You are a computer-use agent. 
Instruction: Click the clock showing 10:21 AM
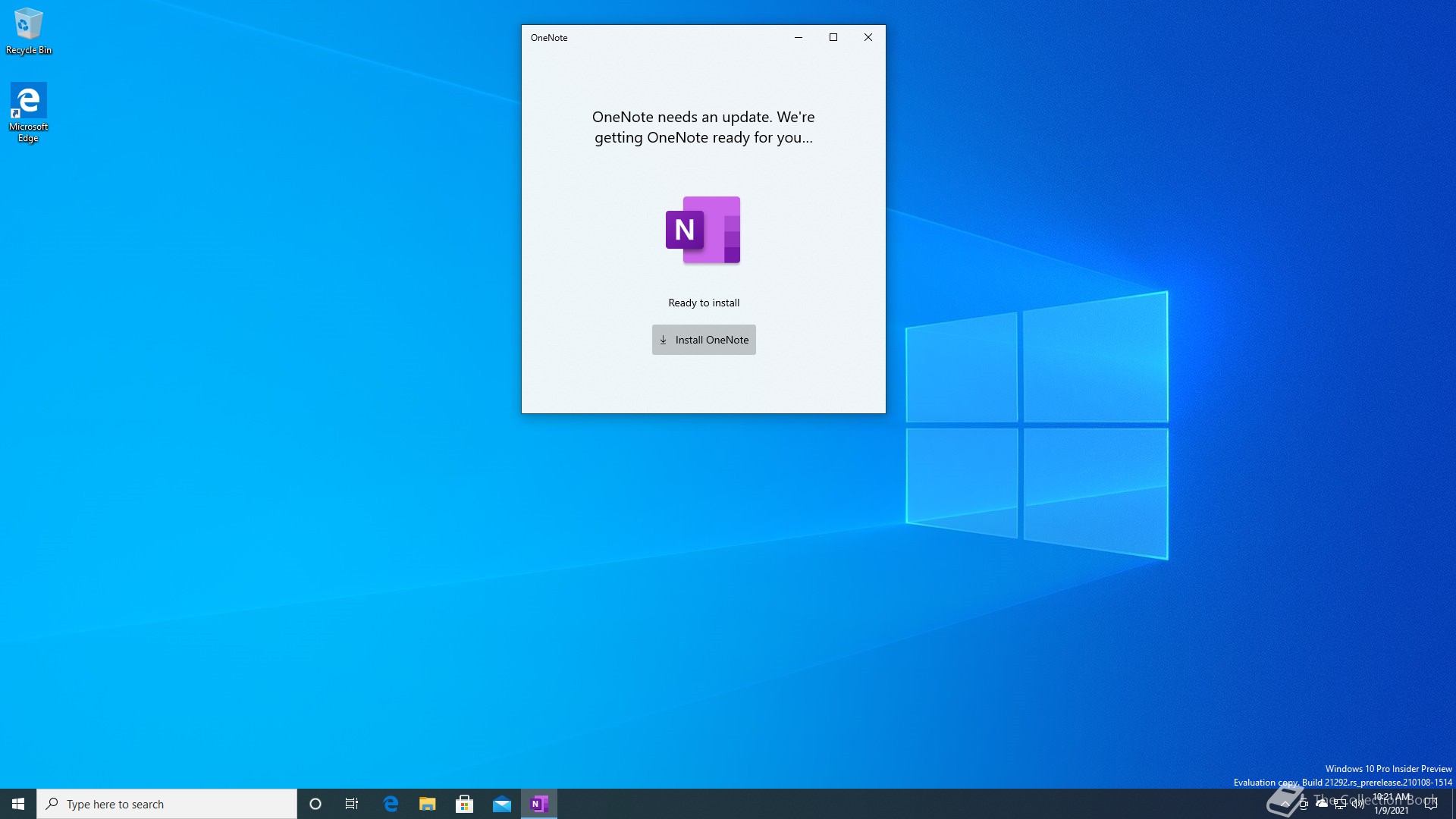1392,804
